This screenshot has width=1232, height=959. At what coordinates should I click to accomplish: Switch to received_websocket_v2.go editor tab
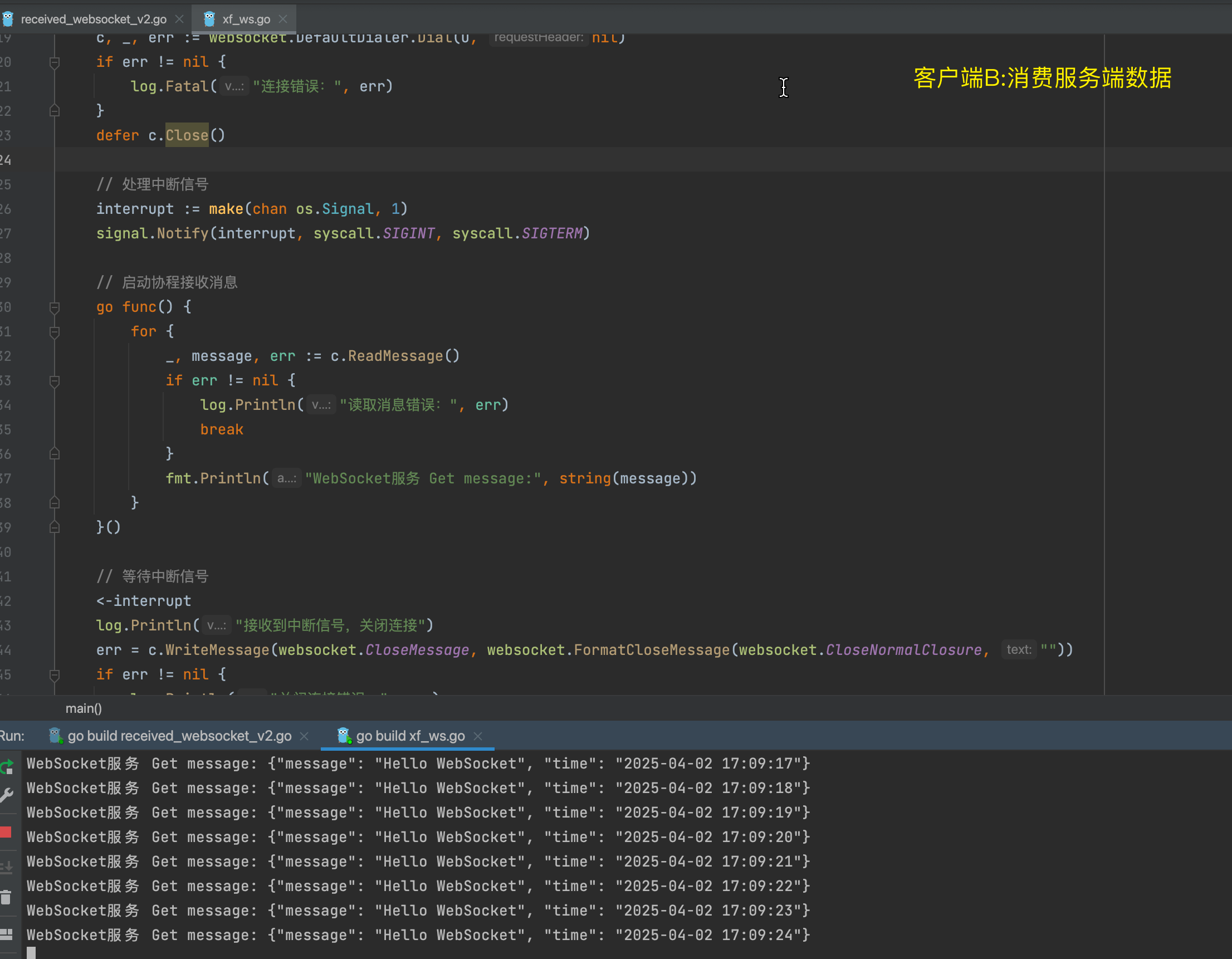tap(93, 19)
